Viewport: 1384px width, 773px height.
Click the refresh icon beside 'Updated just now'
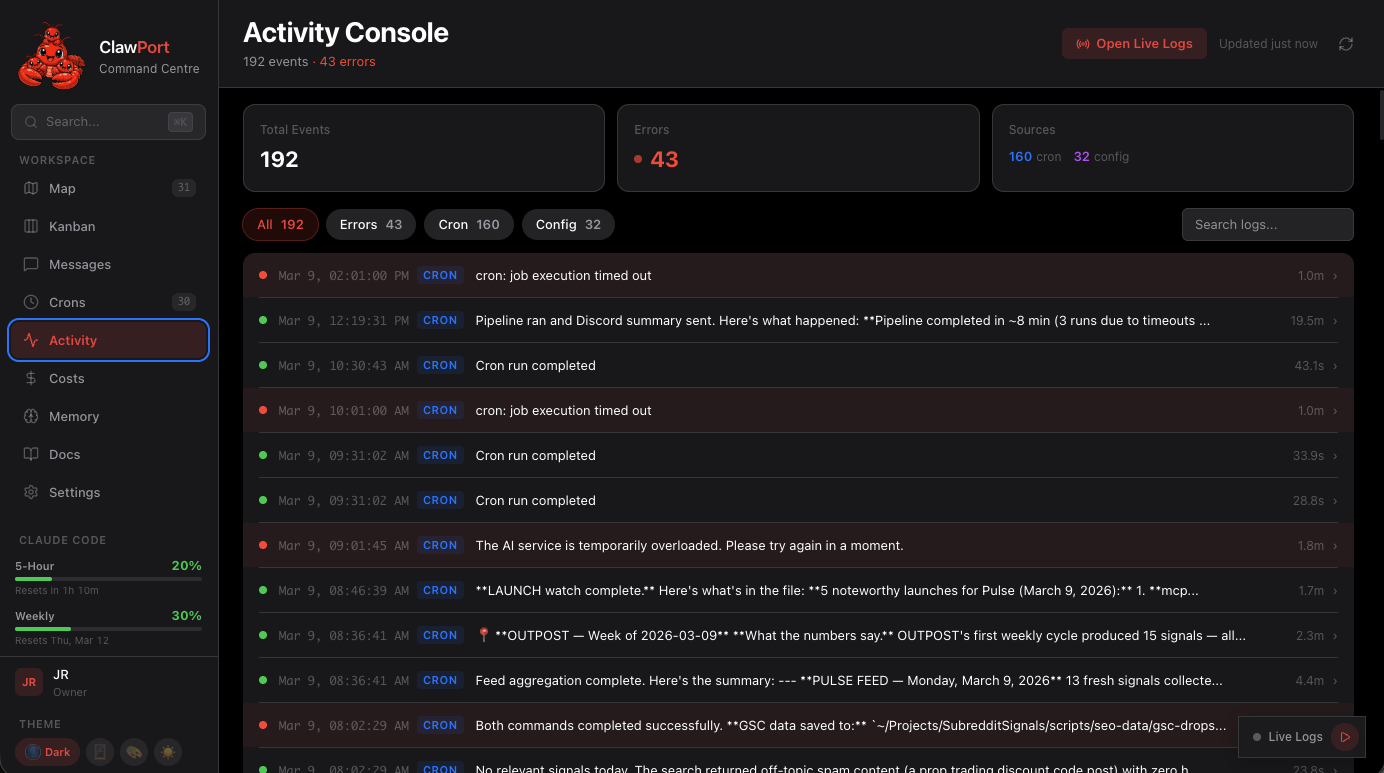pyautogui.click(x=1346, y=44)
